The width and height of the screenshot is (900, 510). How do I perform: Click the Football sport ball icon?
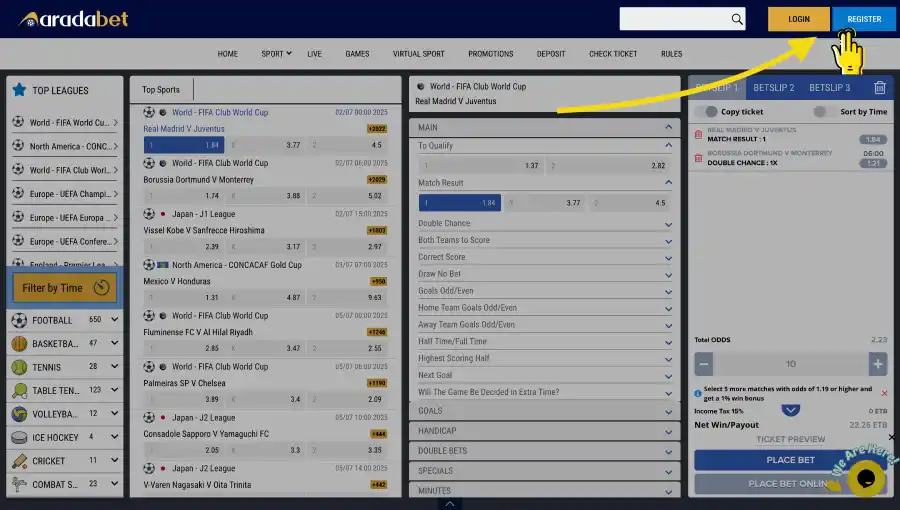(19, 320)
